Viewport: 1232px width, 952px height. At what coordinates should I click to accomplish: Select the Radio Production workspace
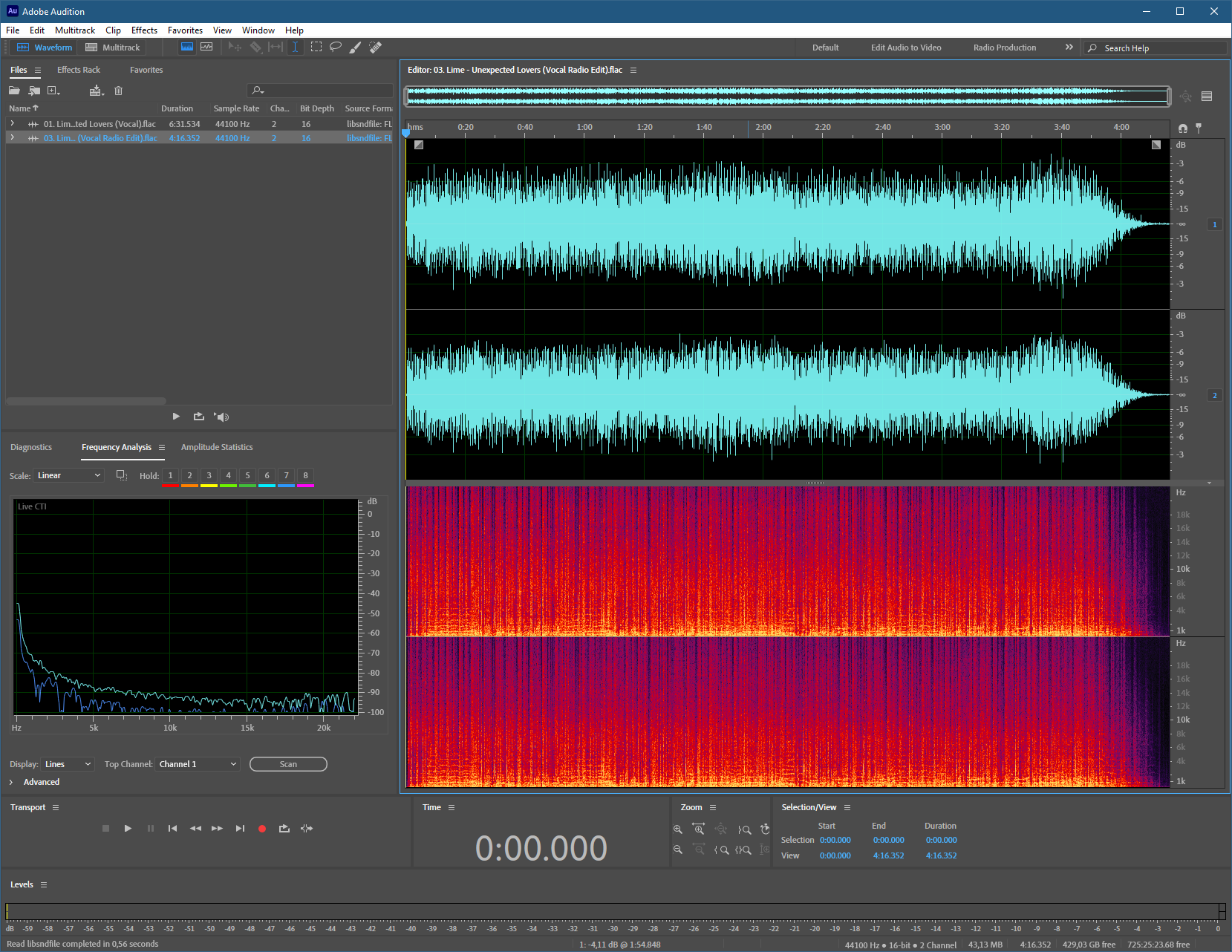pos(1005,48)
